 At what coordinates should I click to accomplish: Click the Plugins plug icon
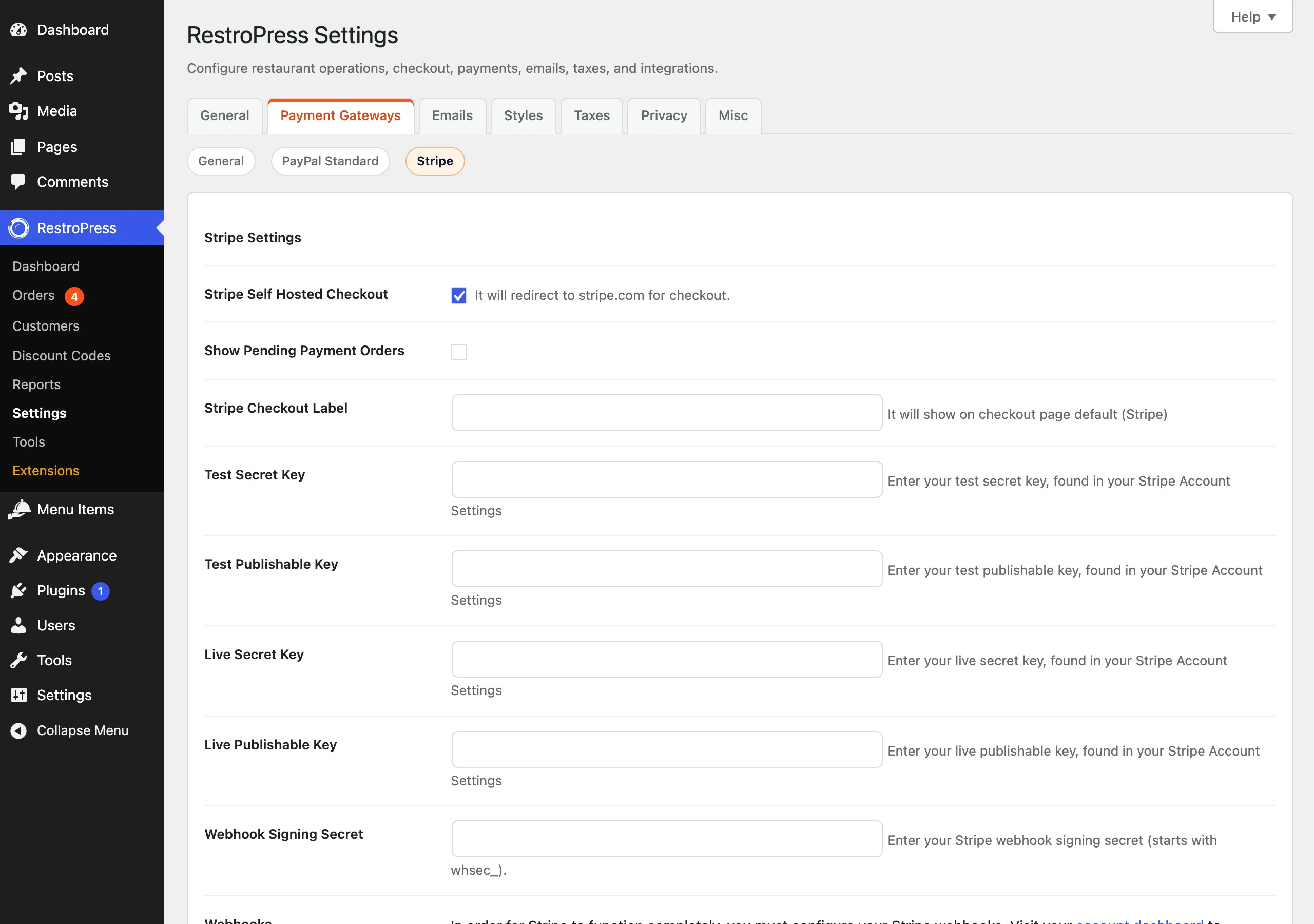point(18,590)
